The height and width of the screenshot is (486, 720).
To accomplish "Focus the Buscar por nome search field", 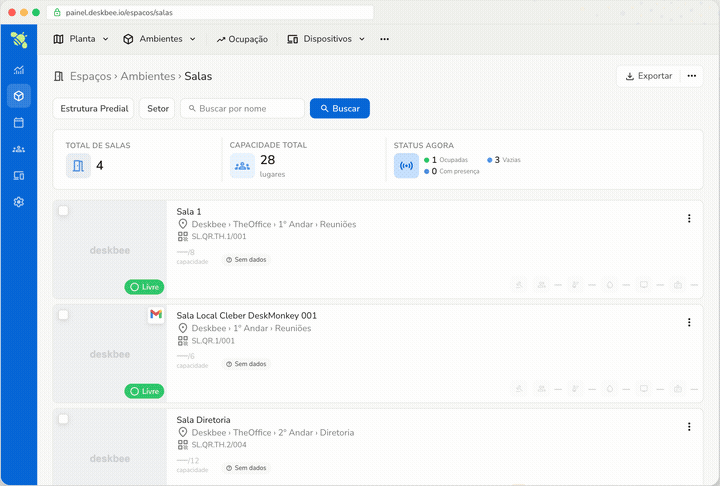I will (242, 108).
